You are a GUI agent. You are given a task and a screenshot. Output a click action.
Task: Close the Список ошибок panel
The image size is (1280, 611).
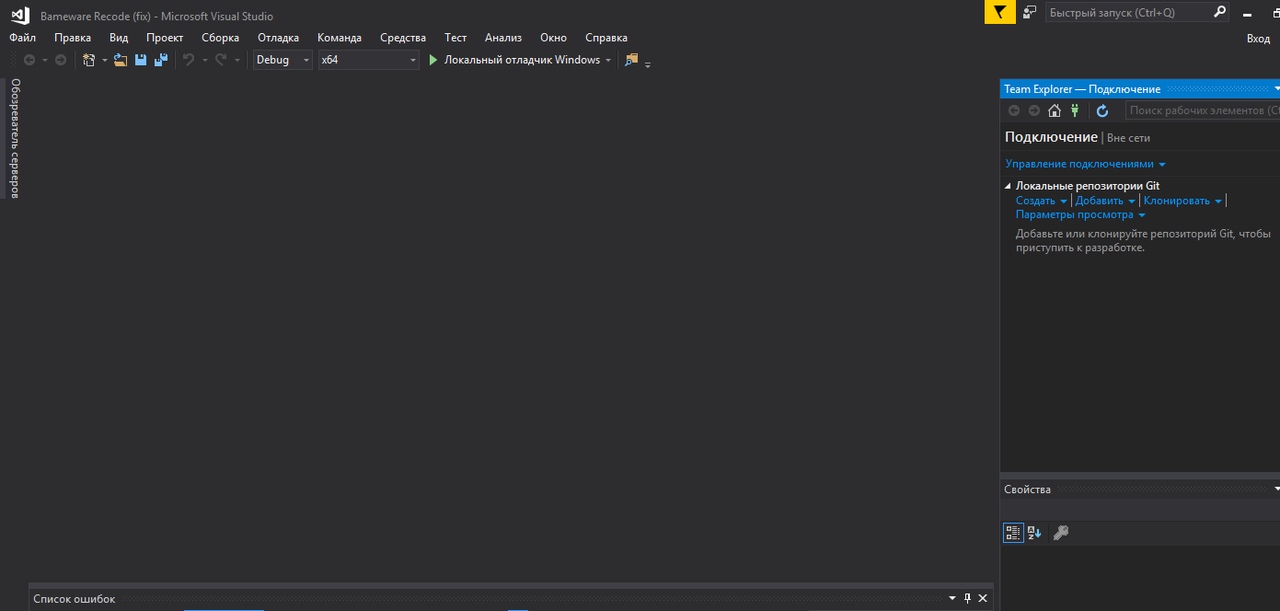point(983,598)
